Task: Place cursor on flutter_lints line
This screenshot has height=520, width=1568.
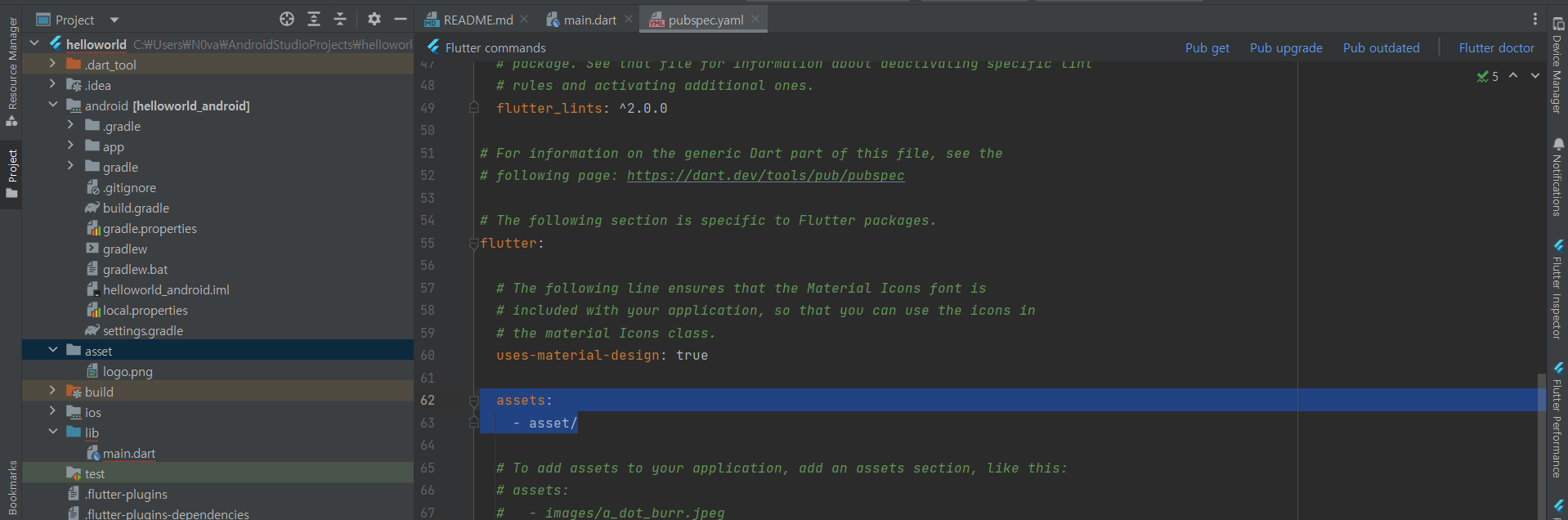Action: [581, 108]
